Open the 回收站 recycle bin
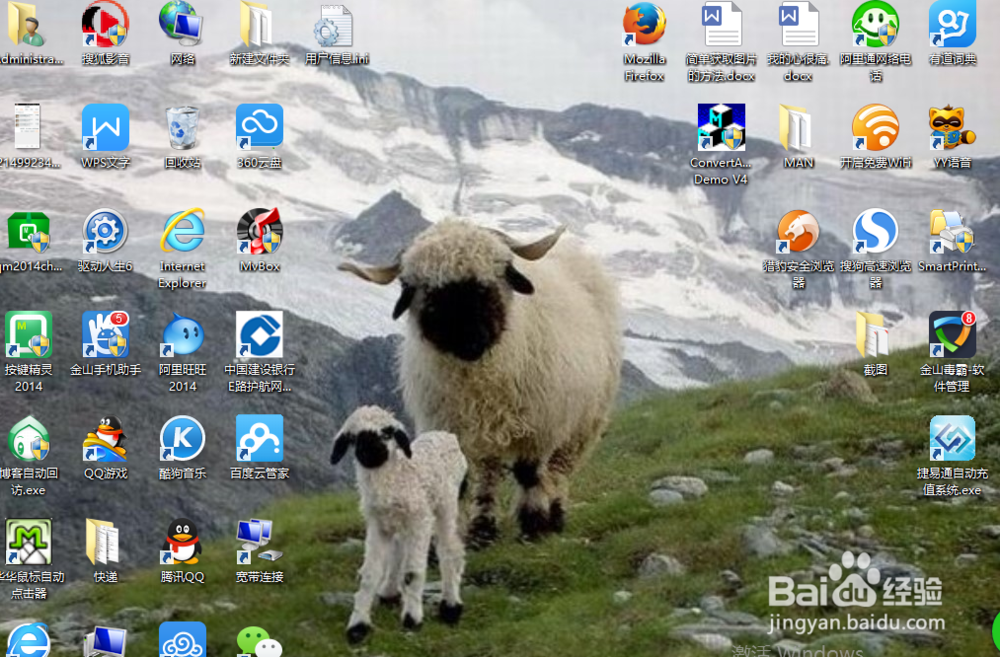 pyautogui.click(x=182, y=128)
